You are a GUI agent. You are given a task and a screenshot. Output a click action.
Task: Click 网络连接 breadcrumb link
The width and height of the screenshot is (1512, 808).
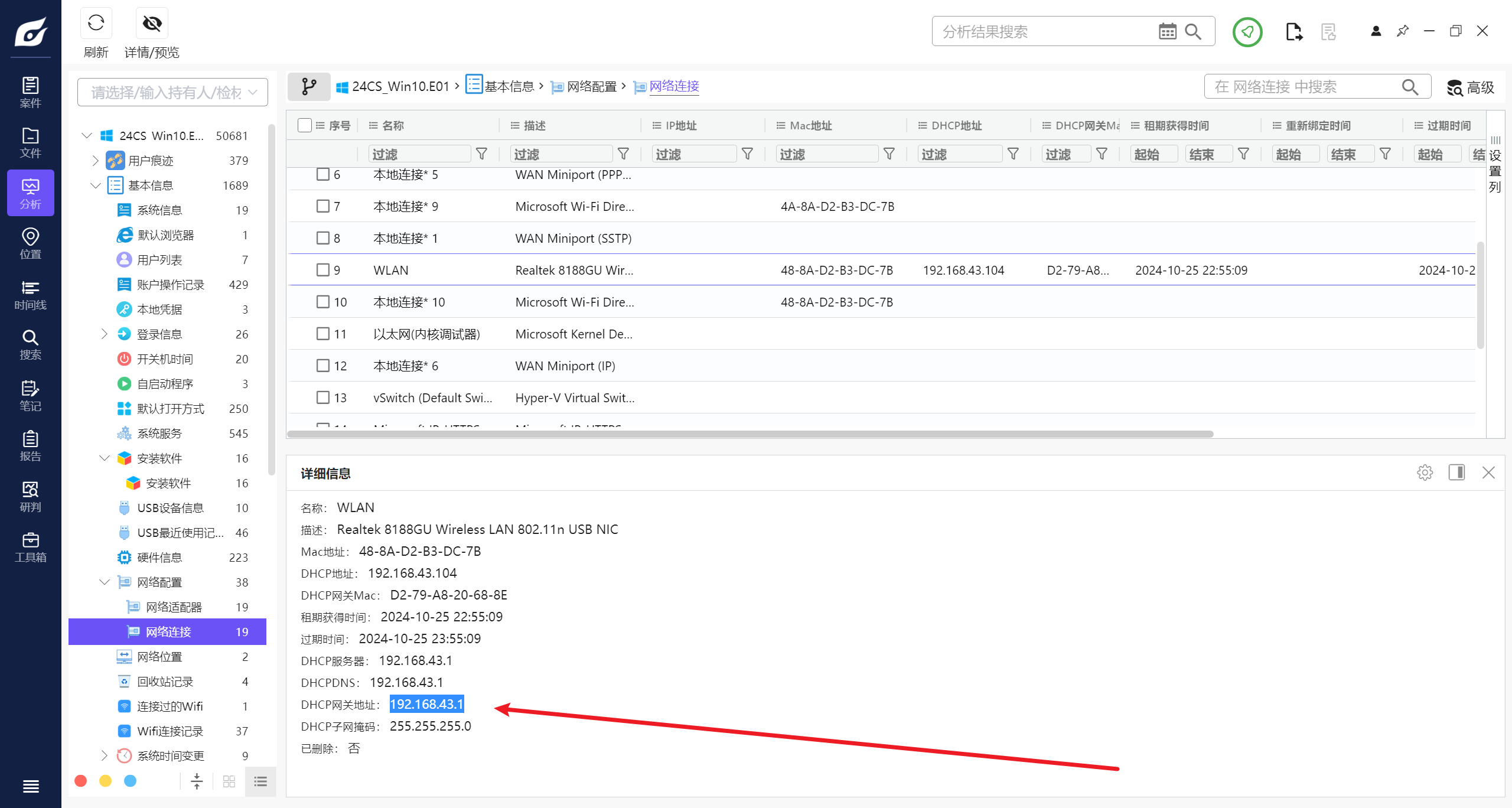[674, 86]
